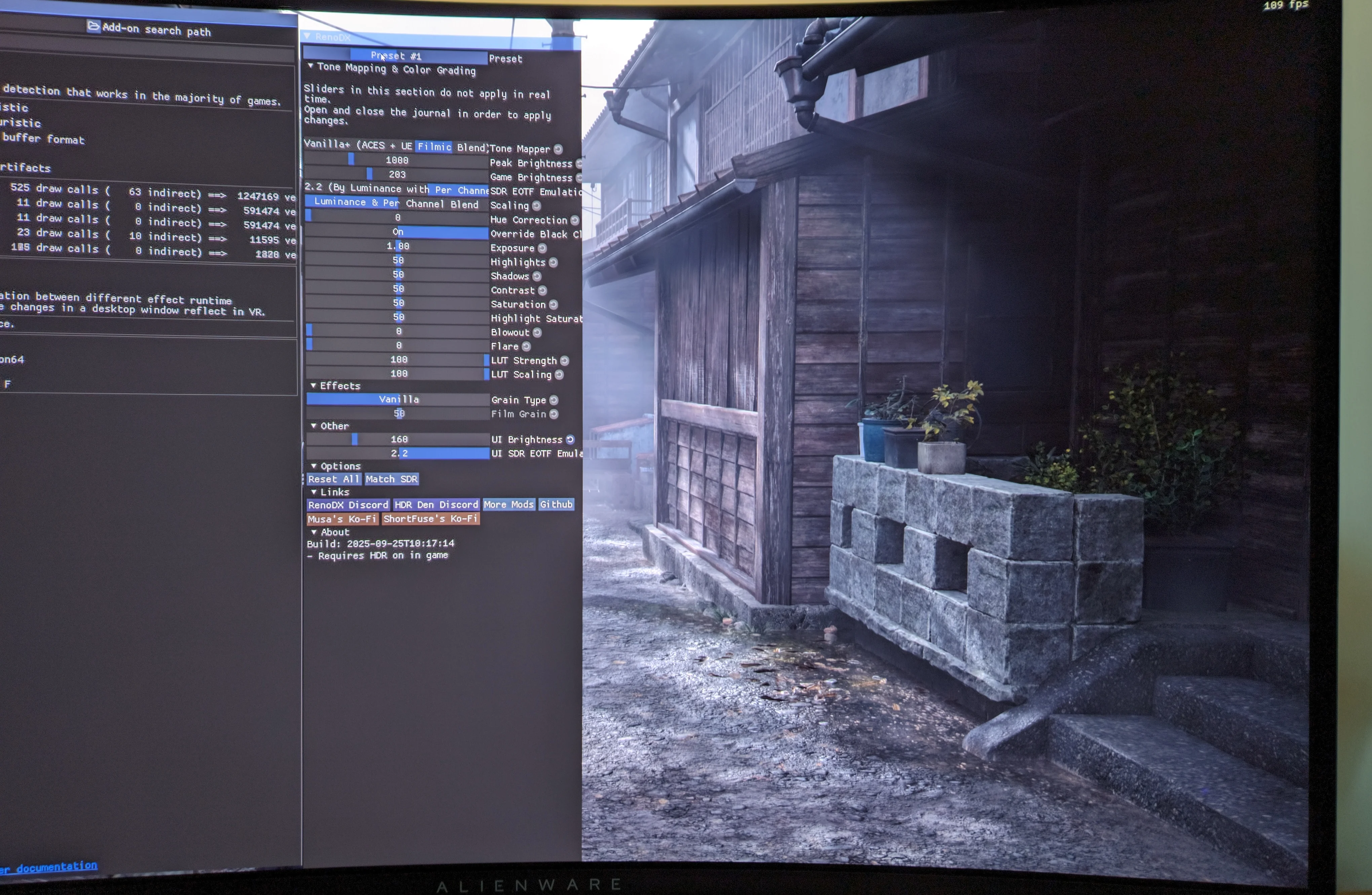The image size is (1372, 895).
Task: Open the More Mods link
Action: click(x=509, y=505)
